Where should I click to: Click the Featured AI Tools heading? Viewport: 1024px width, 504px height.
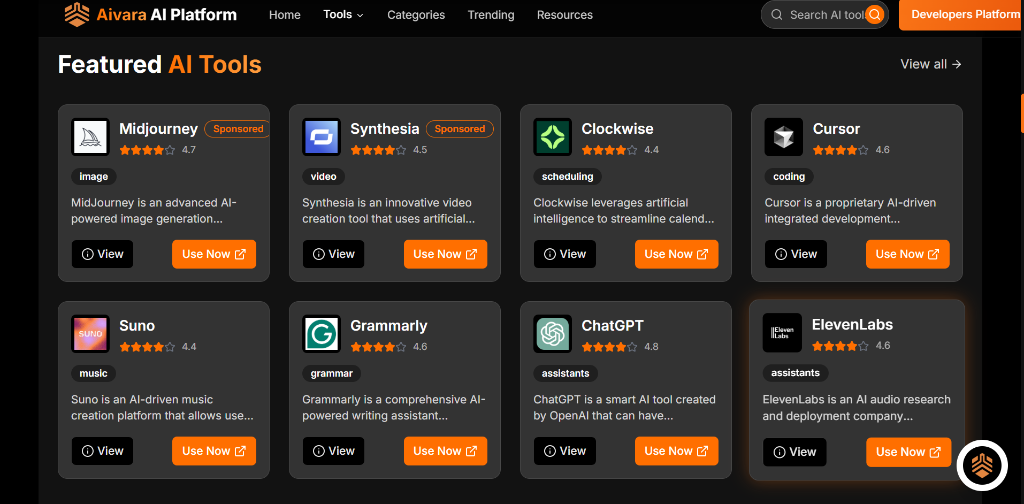[x=160, y=65]
